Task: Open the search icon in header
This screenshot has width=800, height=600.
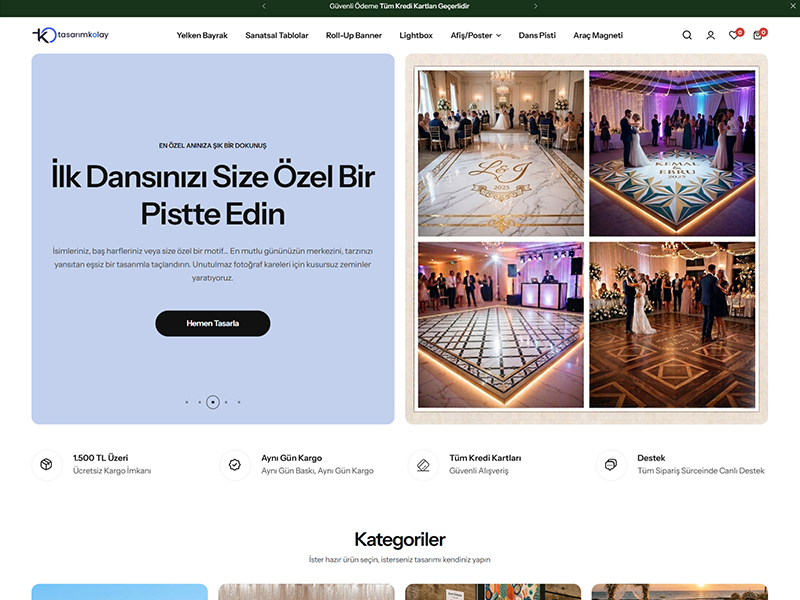Action: point(687,35)
